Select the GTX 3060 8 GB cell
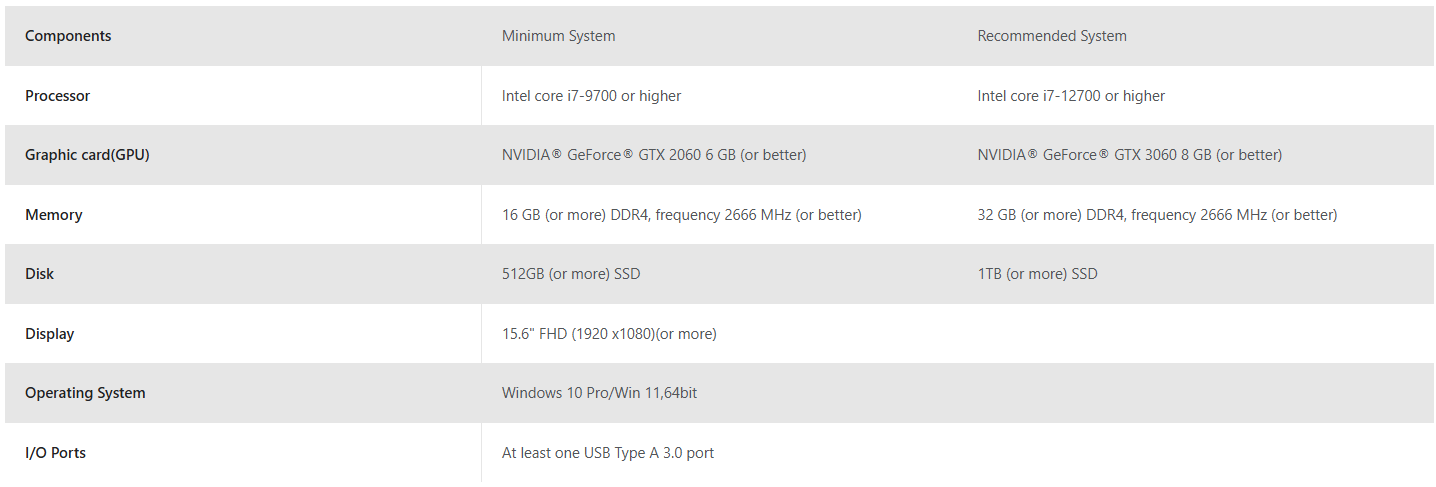 pos(1129,155)
